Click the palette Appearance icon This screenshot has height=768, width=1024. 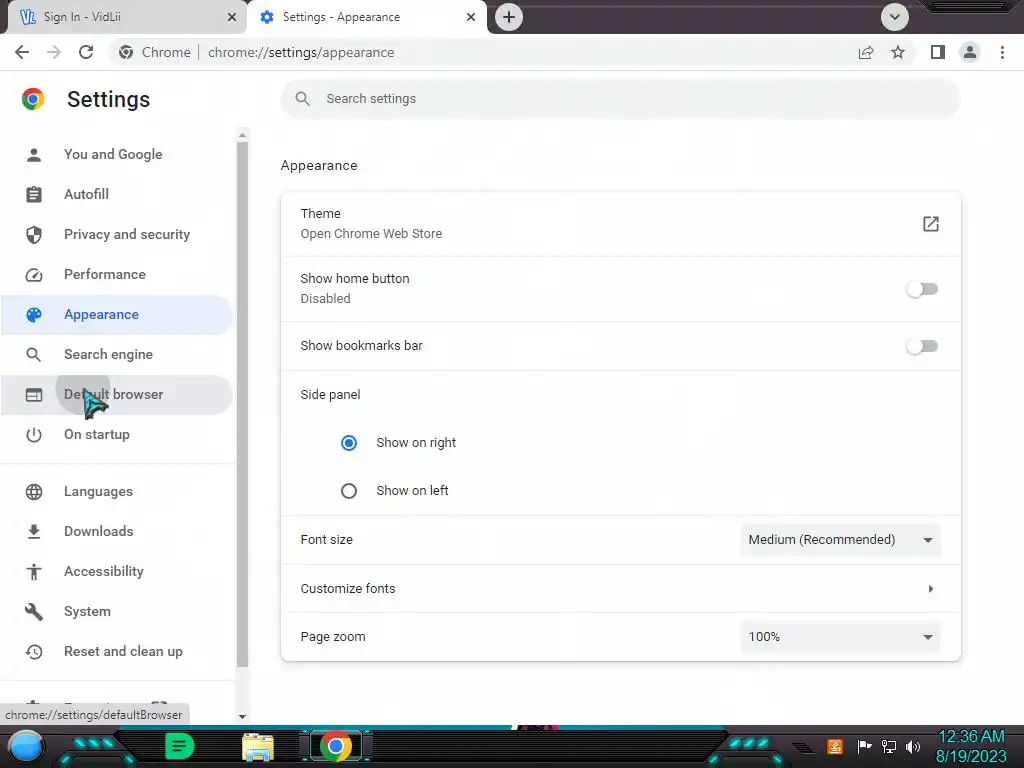[34, 315]
